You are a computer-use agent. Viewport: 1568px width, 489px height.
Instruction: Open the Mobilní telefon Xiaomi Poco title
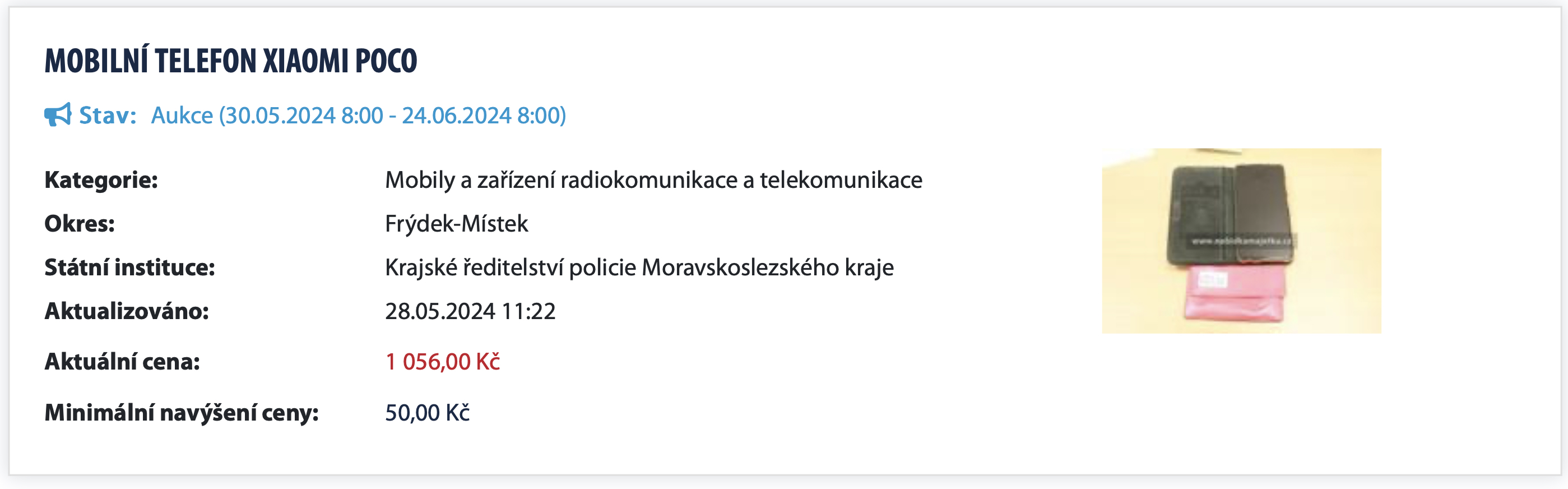(231, 61)
